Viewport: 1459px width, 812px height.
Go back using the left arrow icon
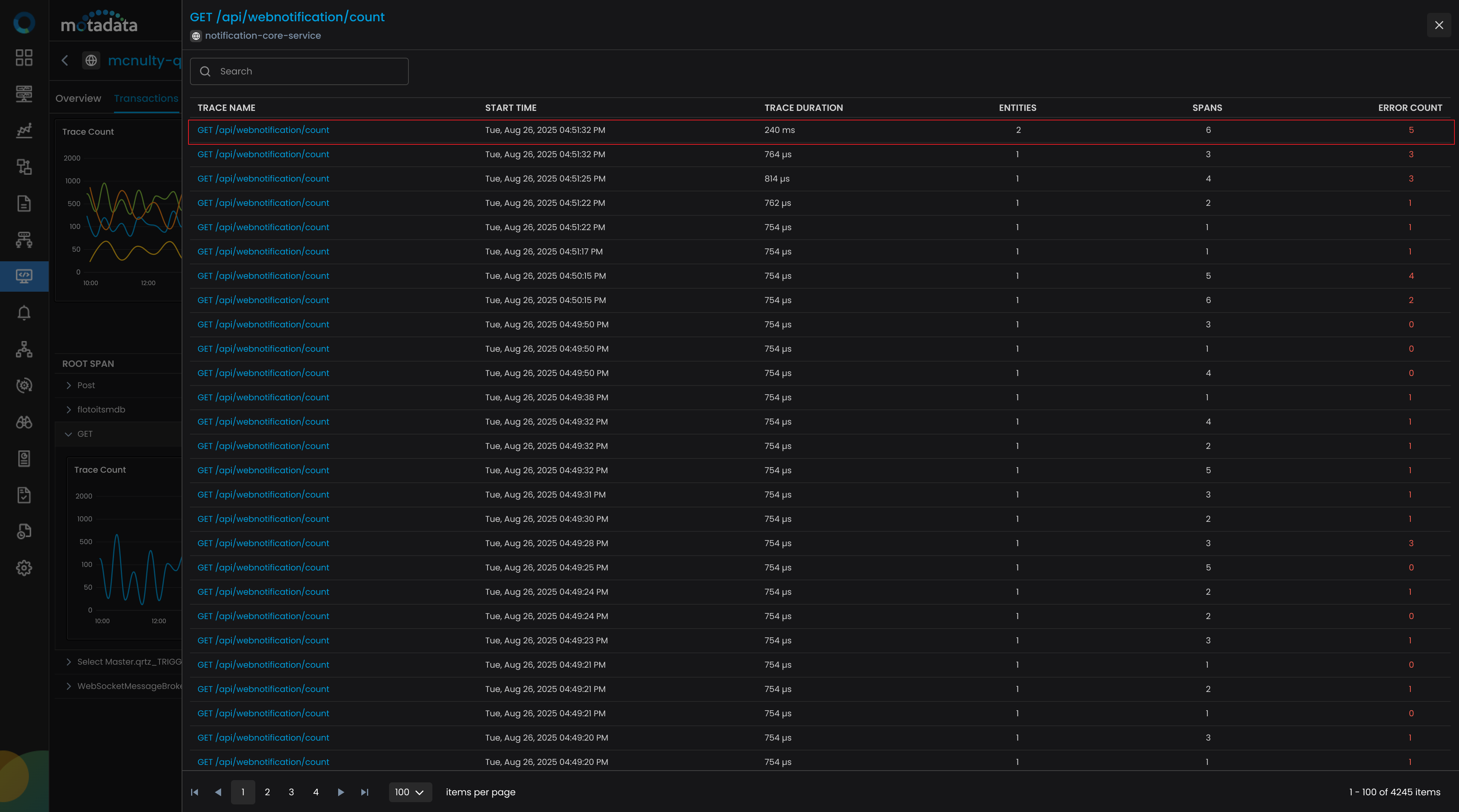[65, 61]
